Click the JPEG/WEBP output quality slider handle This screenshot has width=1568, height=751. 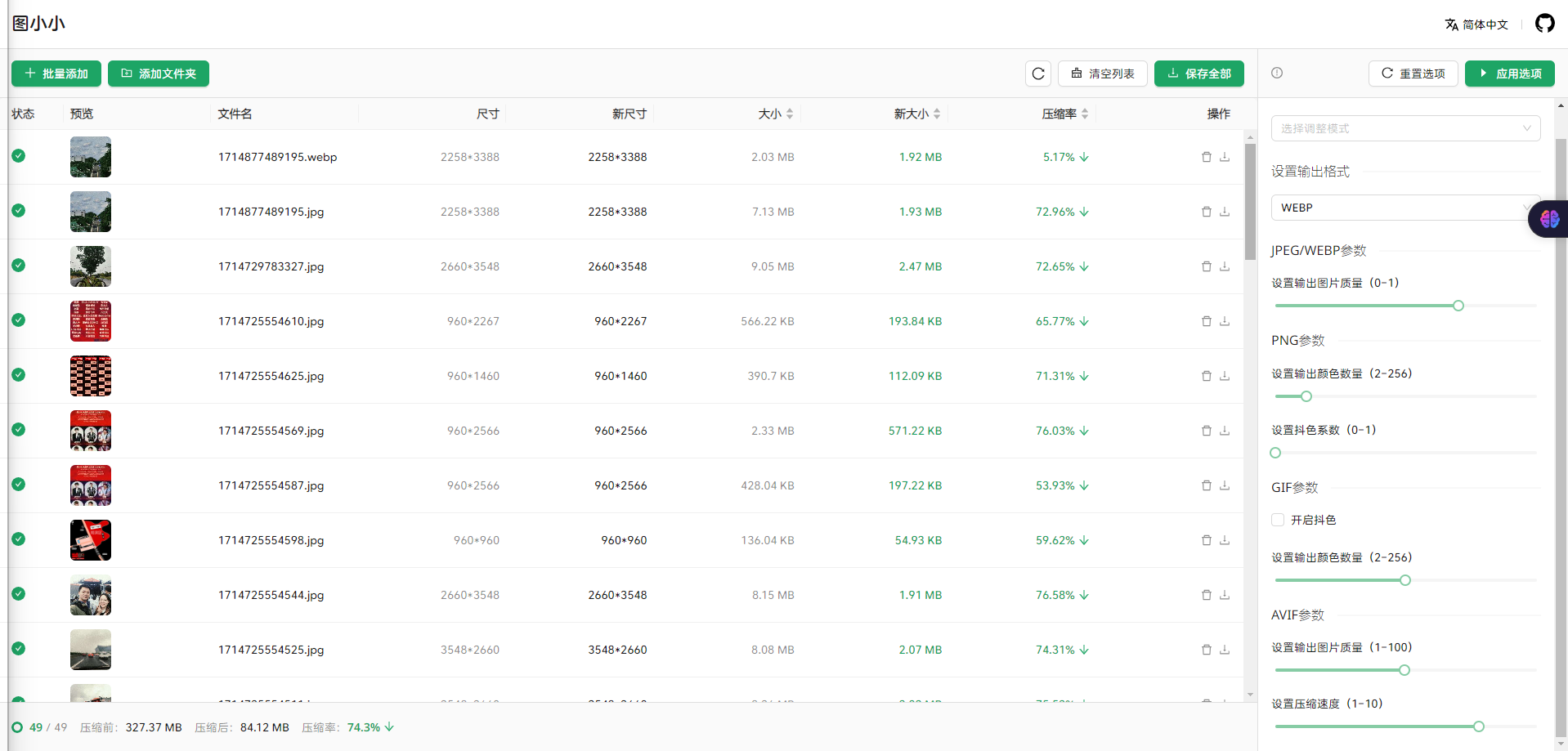1458,306
